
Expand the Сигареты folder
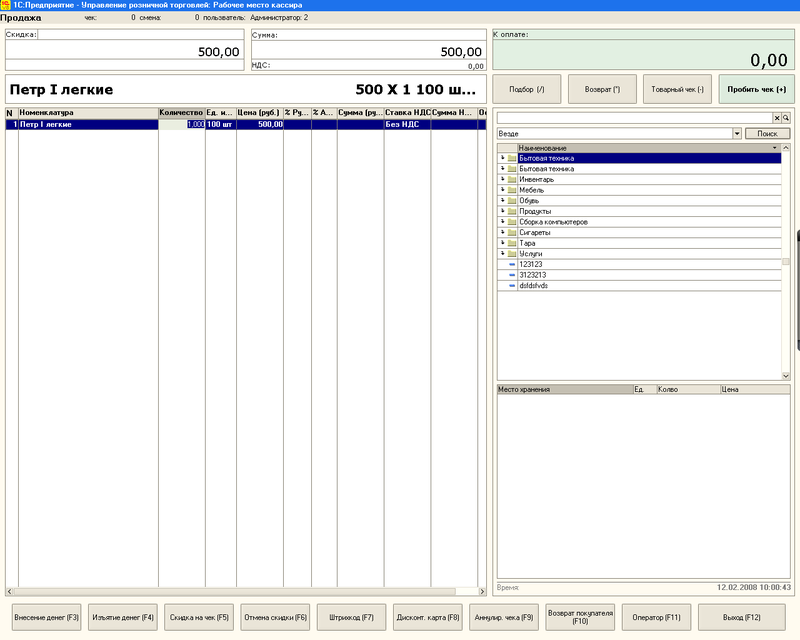[503, 232]
